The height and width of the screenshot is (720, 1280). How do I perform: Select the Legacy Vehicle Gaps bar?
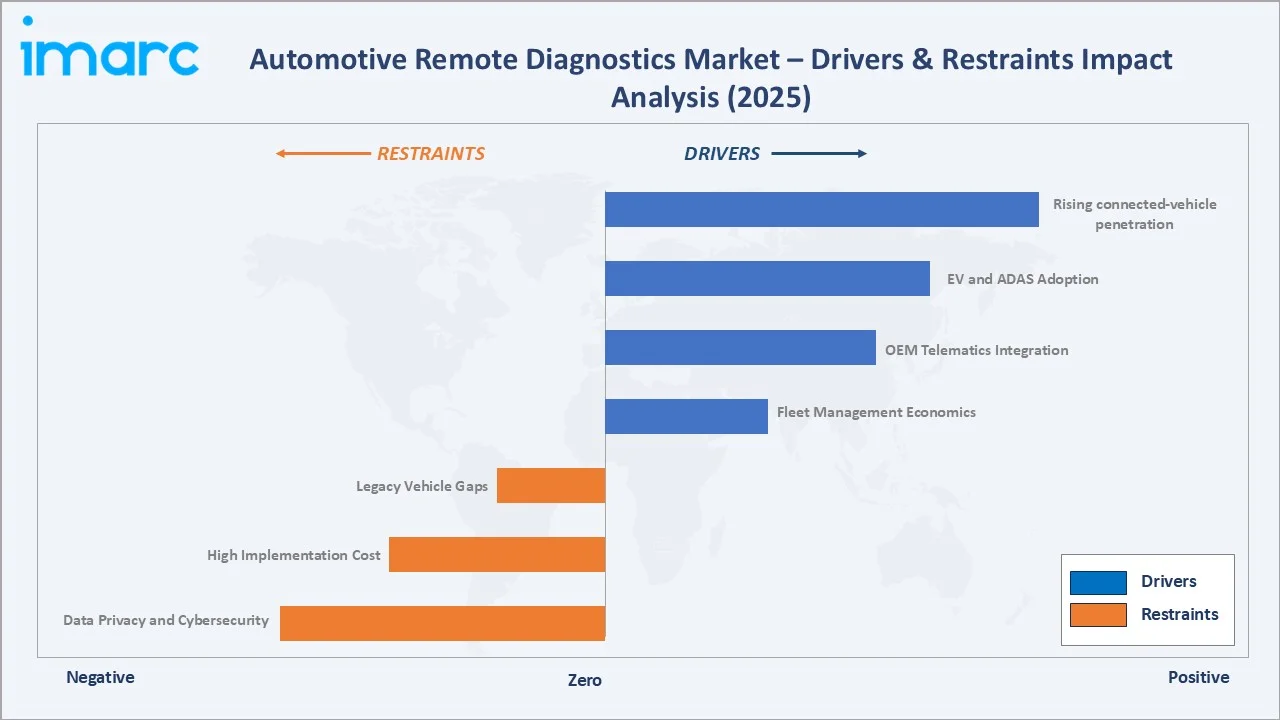pyautogui.click(x=551, y=485)
